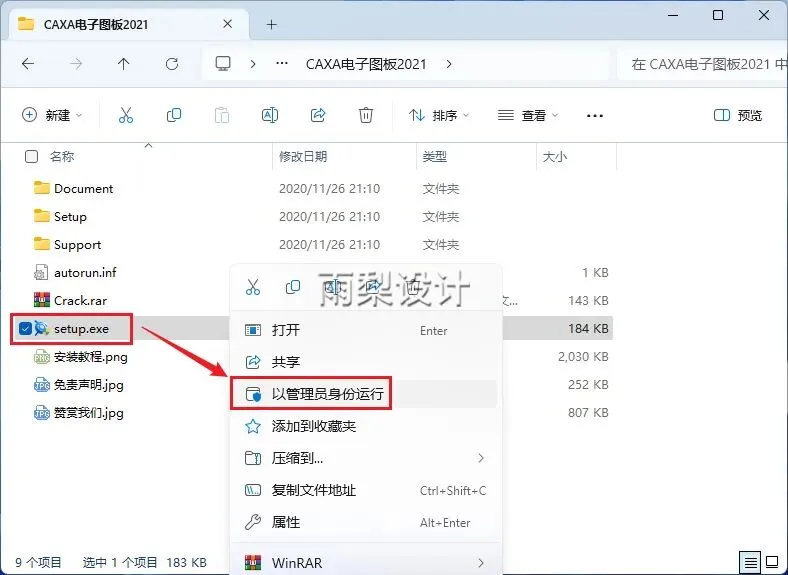Expand the chevron after CAXA电子图板2021 in address bar
This screenshot has width=788, height=575.
pyautogui.click(x=449, y=64)
